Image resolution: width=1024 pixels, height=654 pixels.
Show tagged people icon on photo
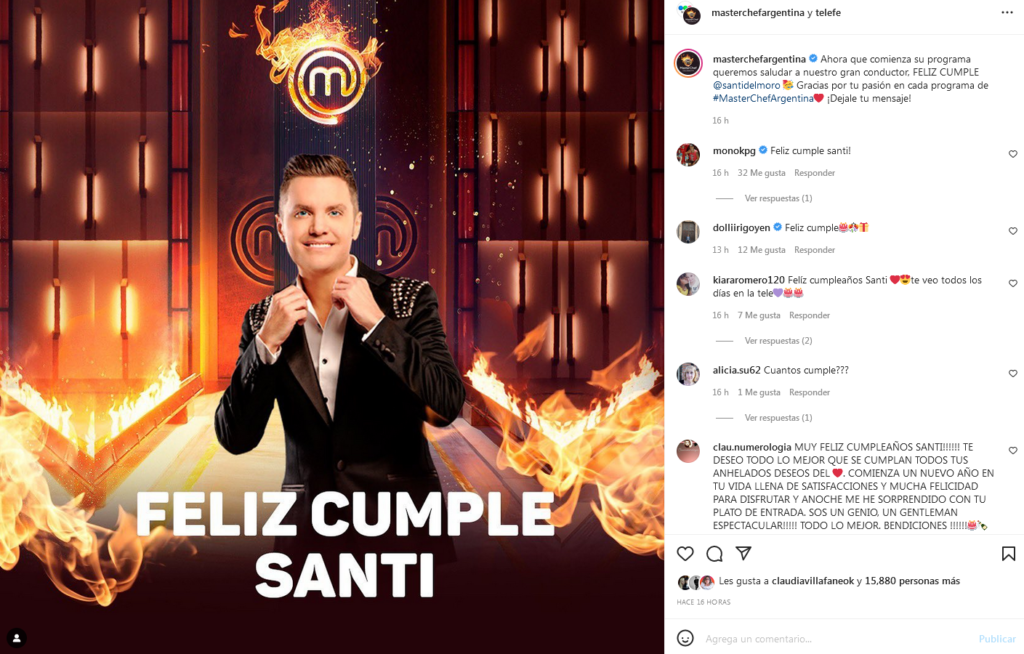point(16,638)
